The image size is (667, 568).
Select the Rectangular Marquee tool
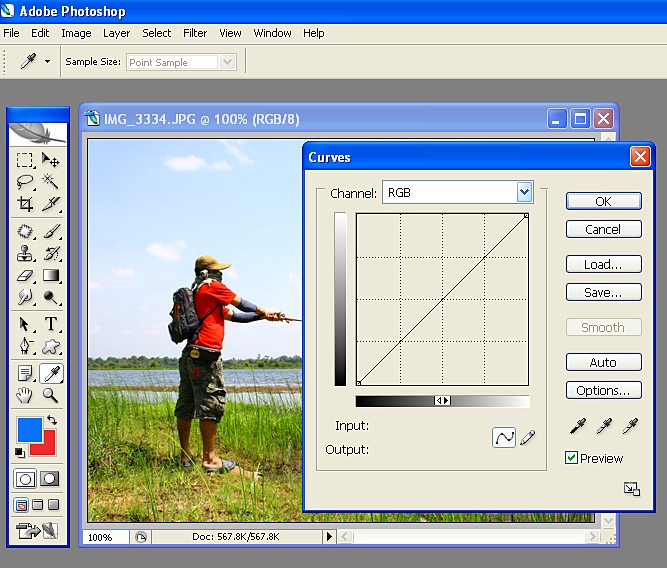click(25, 160)
